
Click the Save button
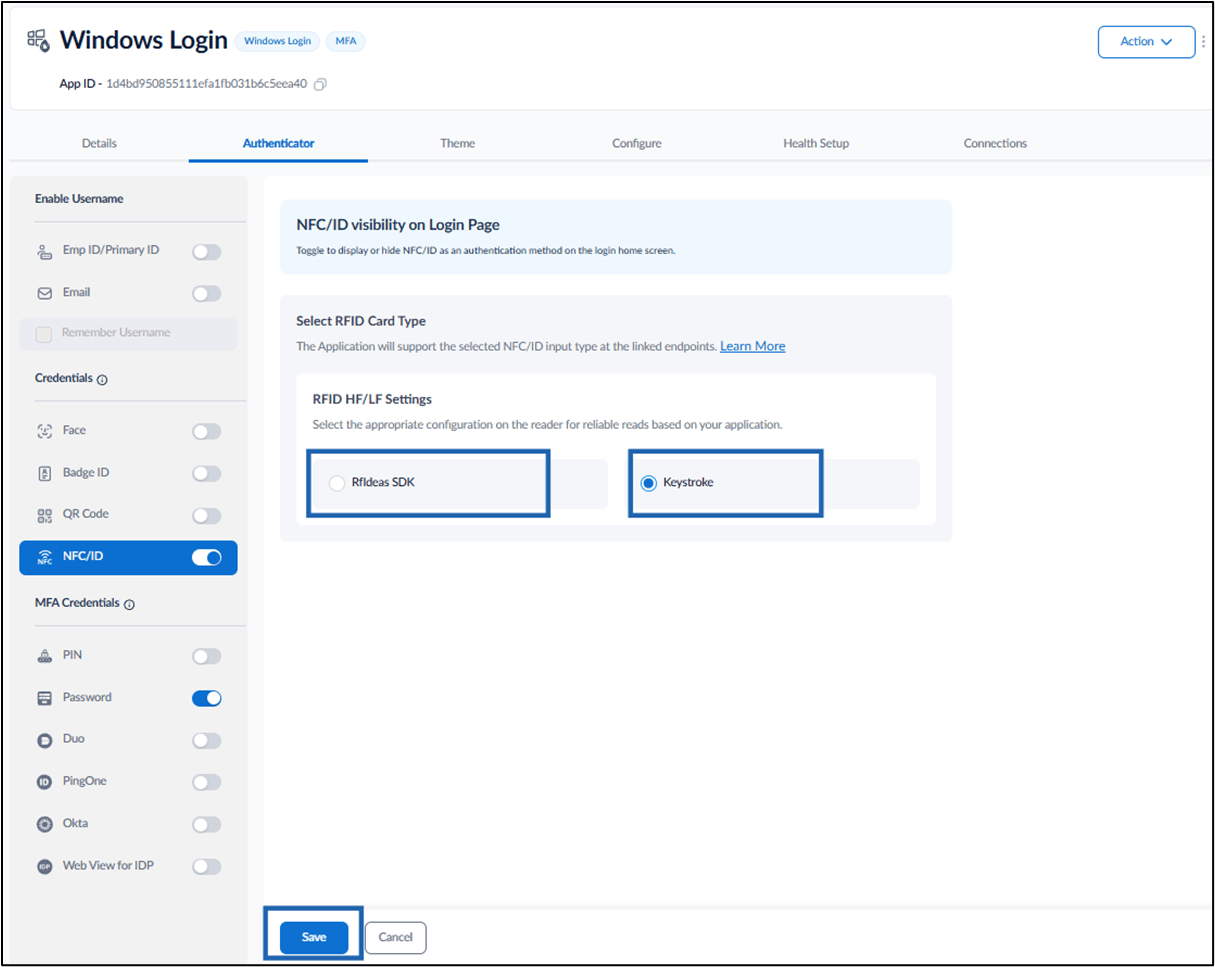(x=314, y=937)
